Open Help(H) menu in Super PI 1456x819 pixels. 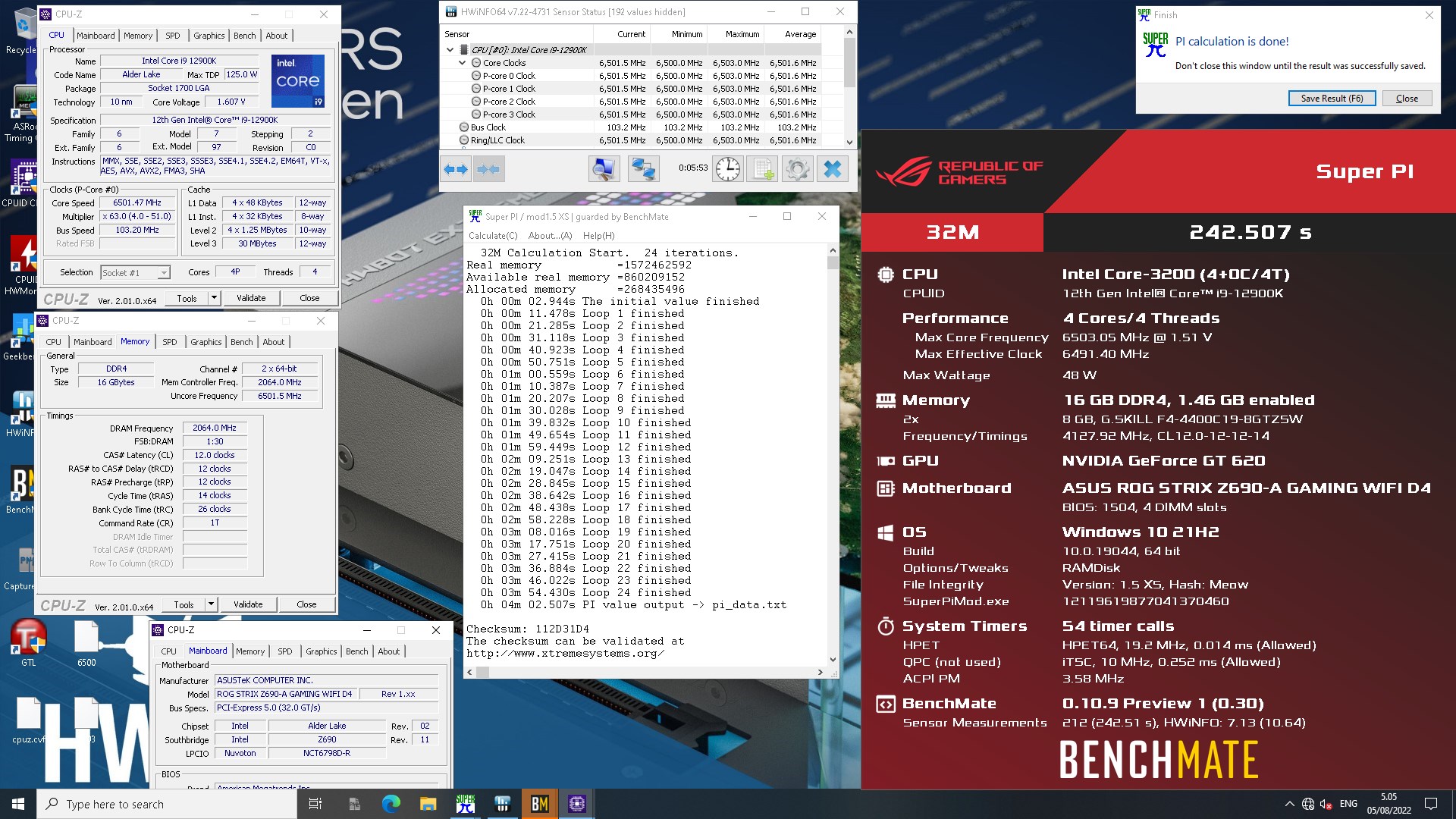pos(598,236)
